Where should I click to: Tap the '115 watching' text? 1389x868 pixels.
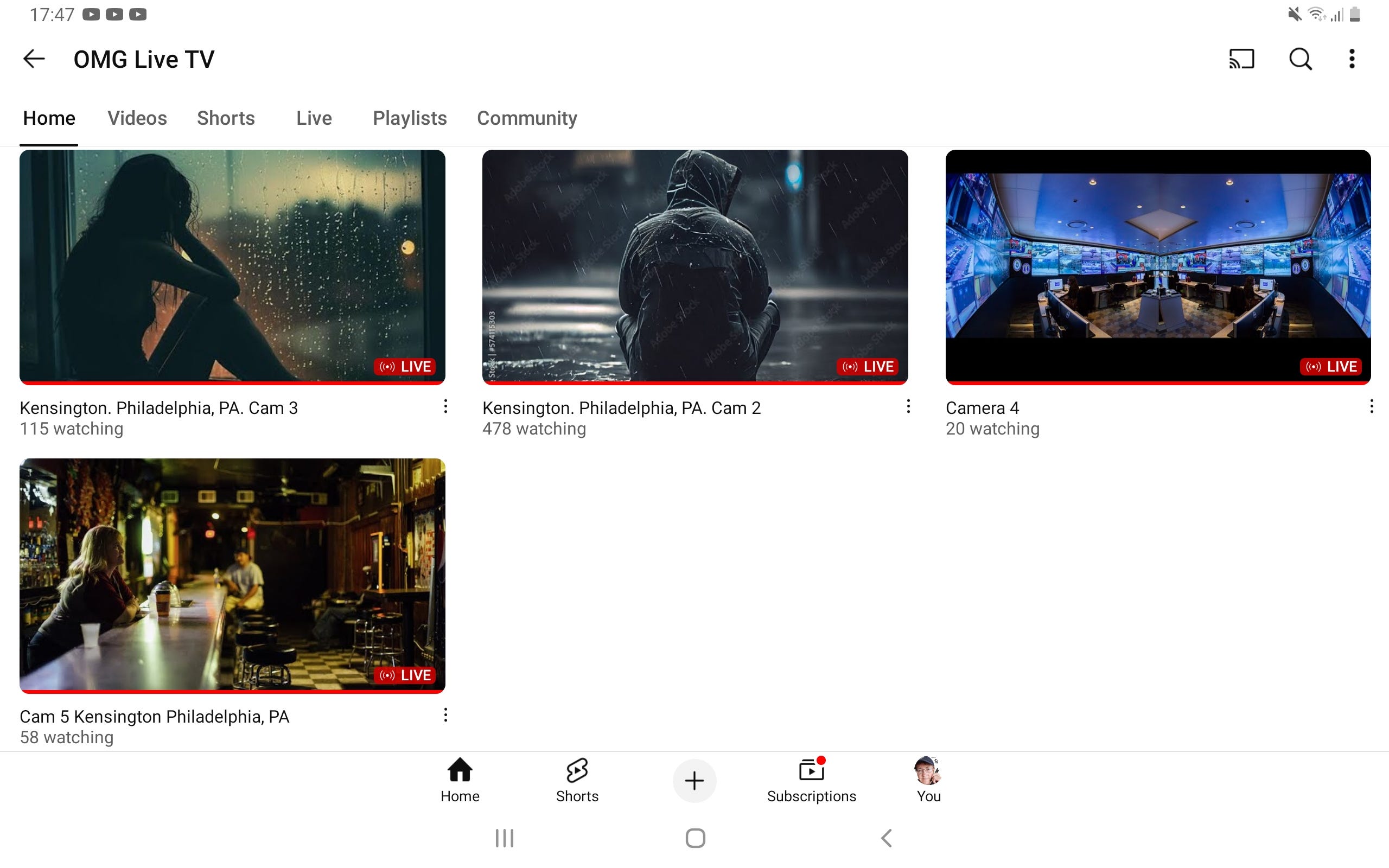[x=71, y=429]
